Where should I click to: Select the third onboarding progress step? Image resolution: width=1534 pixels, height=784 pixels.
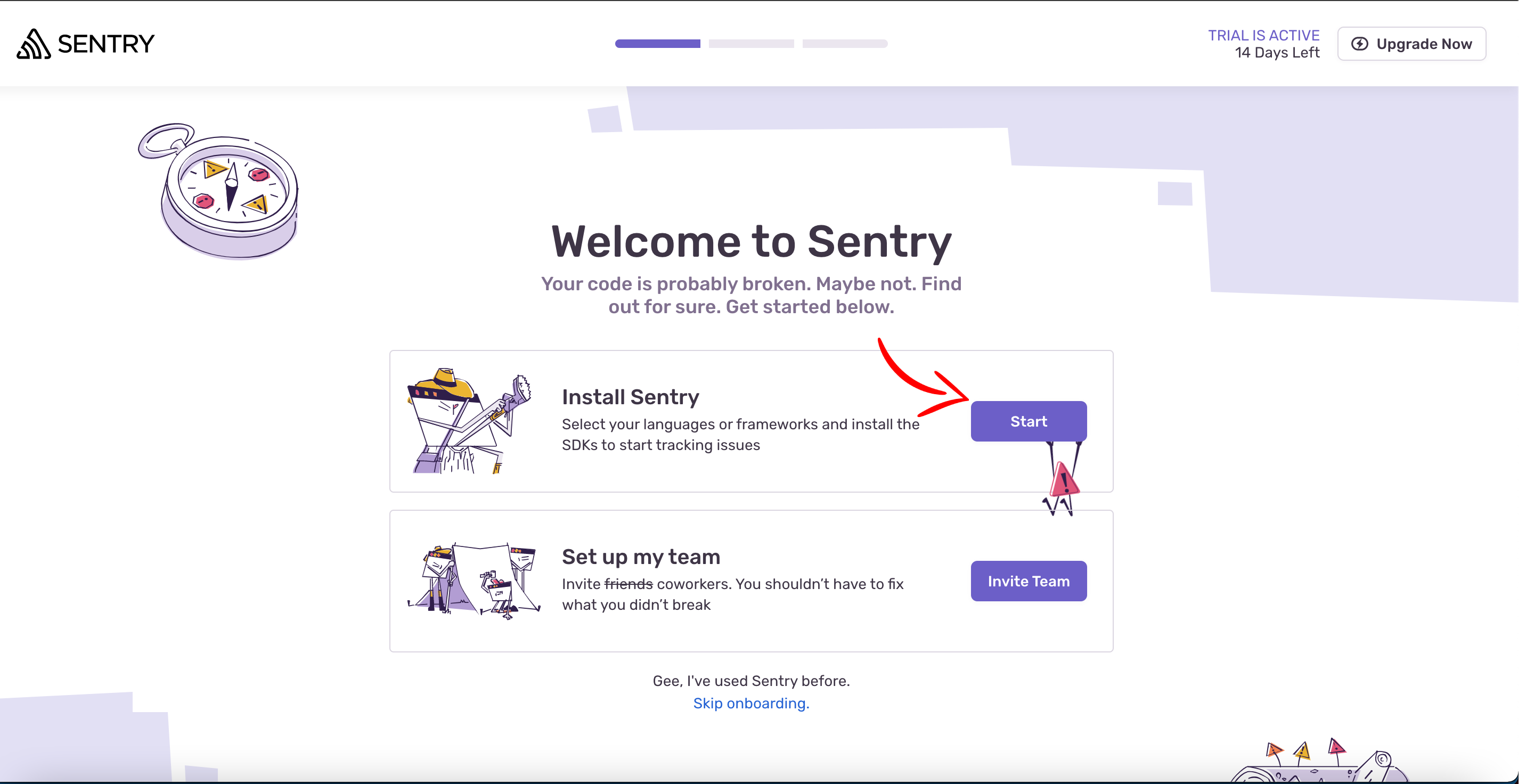point(844,44)
